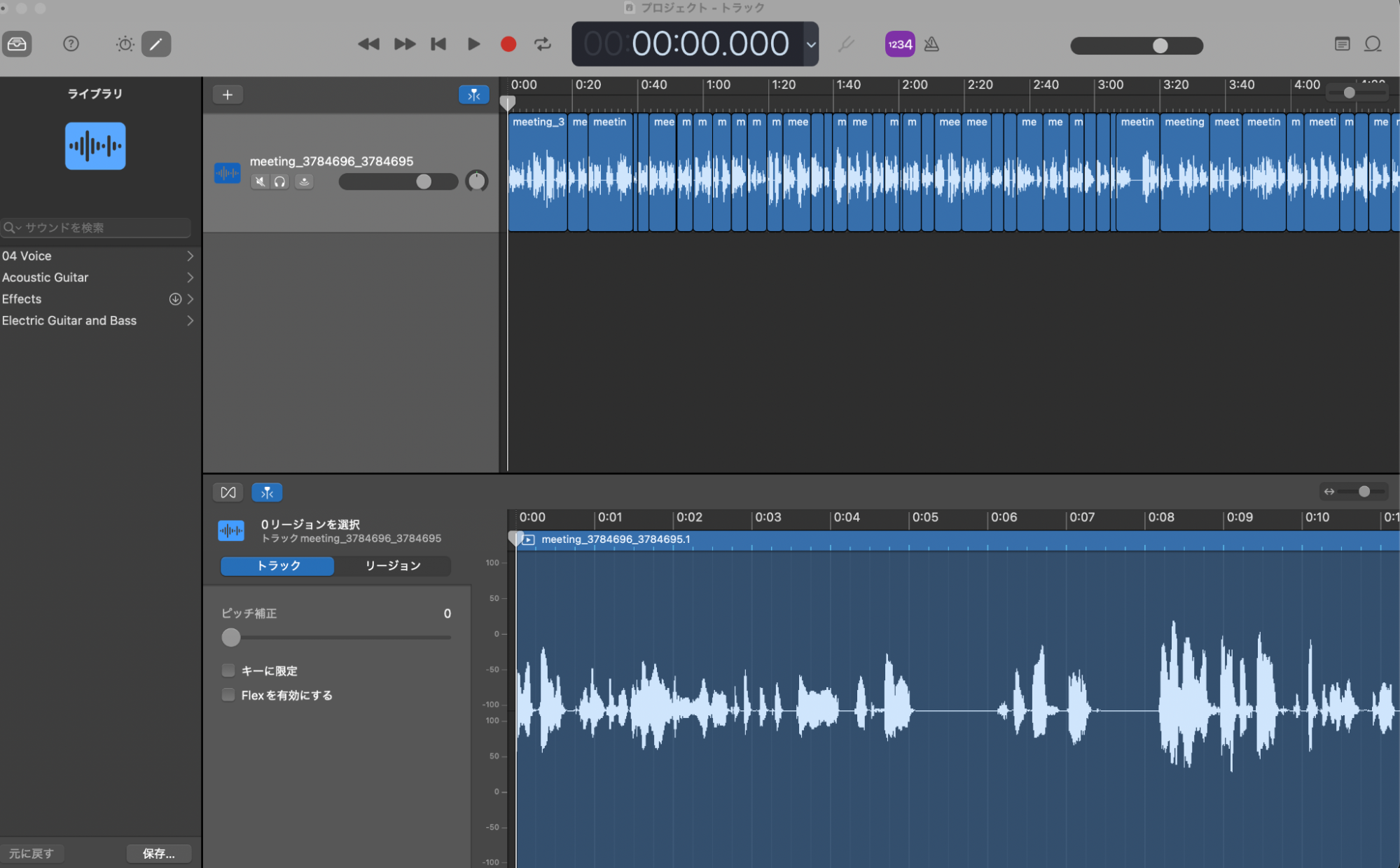The image size is (1400, 868).
Task: Select the トラック tab
Action: [278, 565]
